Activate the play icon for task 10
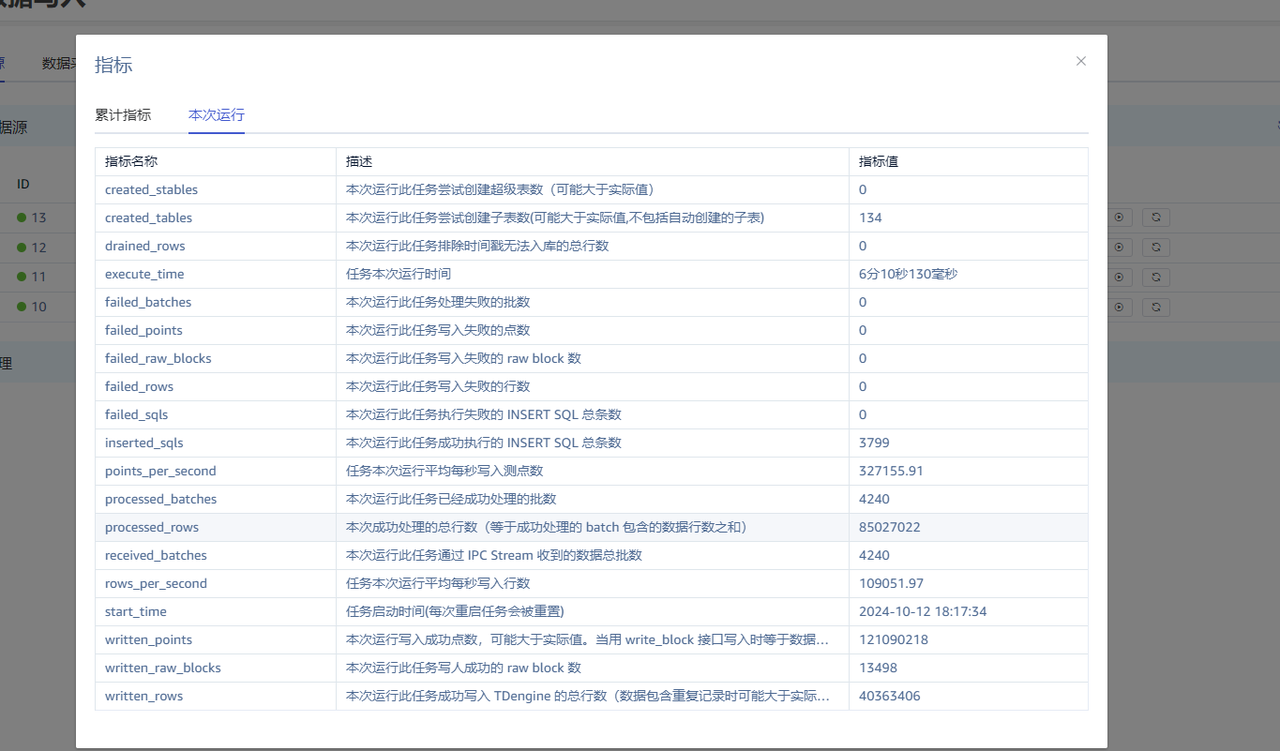Viewport: 1280px width, 751px height. [x=1118, y=307]
